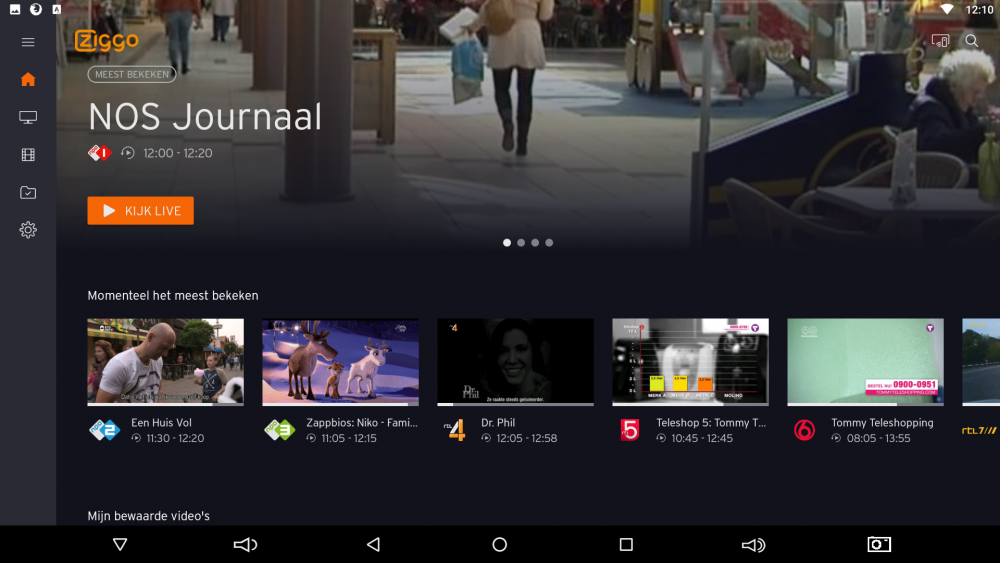This screenshot has width=1000, height=563.
Task: Tap the recent apps square button
Action: tap(626, 545)
